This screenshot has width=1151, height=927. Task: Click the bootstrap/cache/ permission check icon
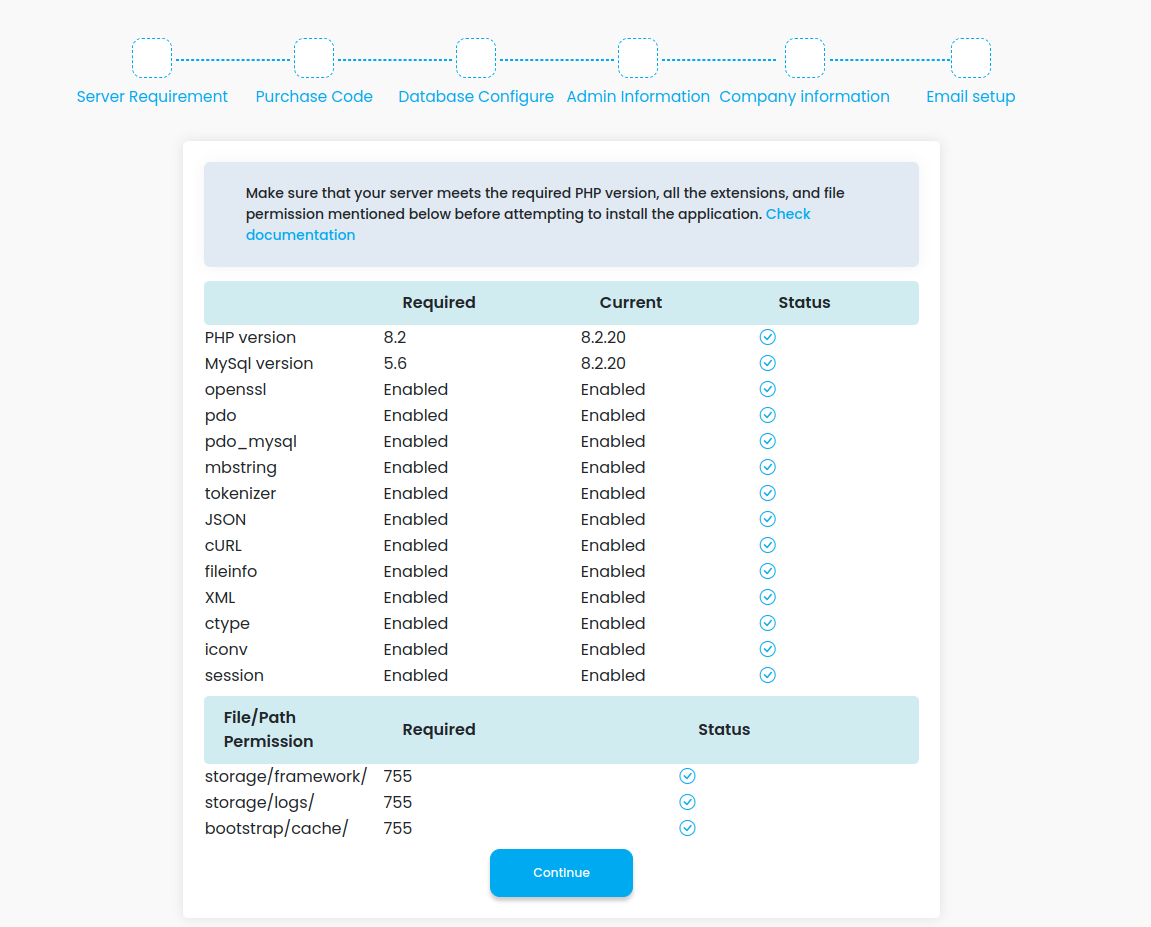pos(687,828)
